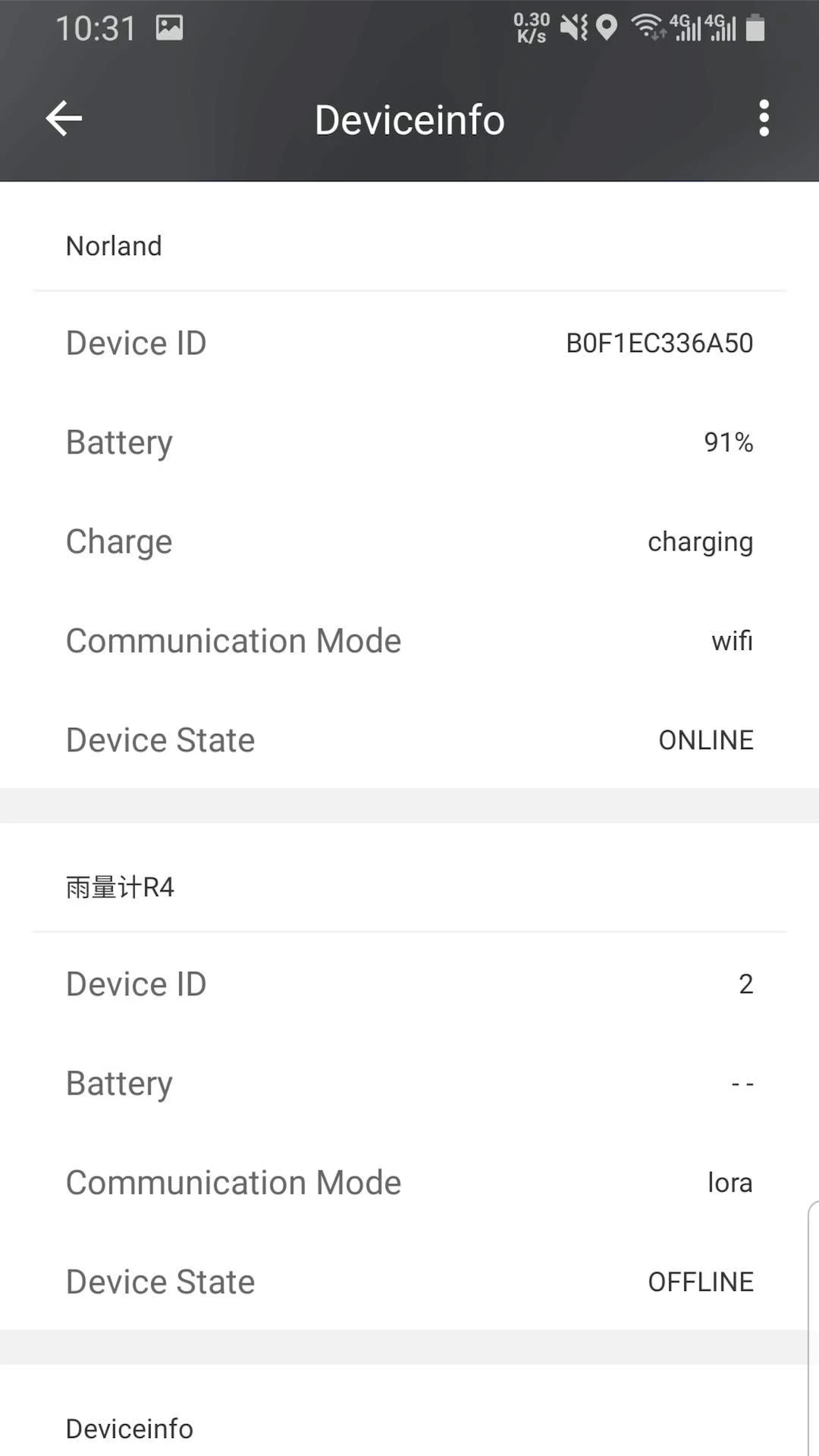
Task: Tap the muted vibrate status icon
Action: pos(574,28)
